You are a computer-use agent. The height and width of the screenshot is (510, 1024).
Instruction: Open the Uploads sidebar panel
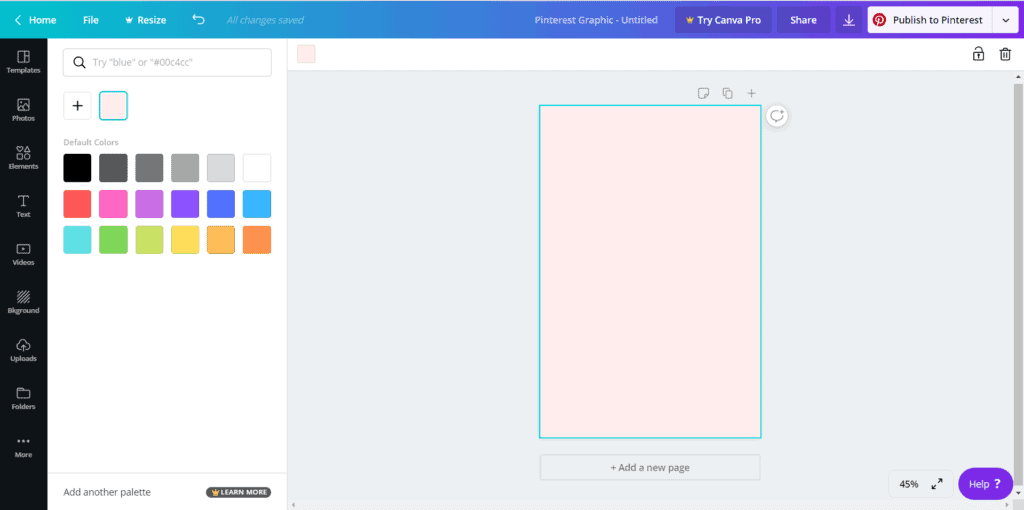pos(24,350)
